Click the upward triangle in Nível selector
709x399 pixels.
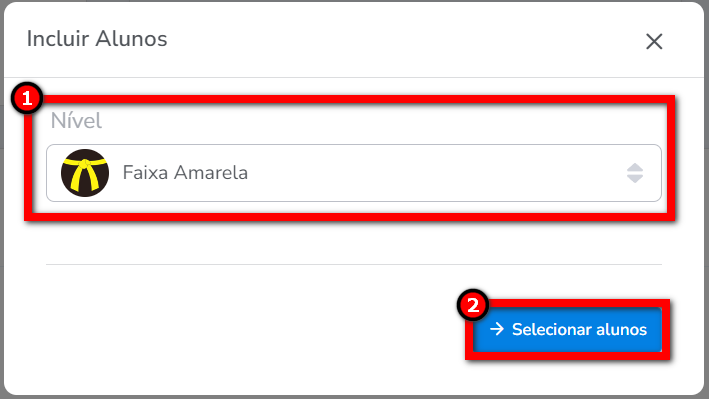tap(635, 167)
